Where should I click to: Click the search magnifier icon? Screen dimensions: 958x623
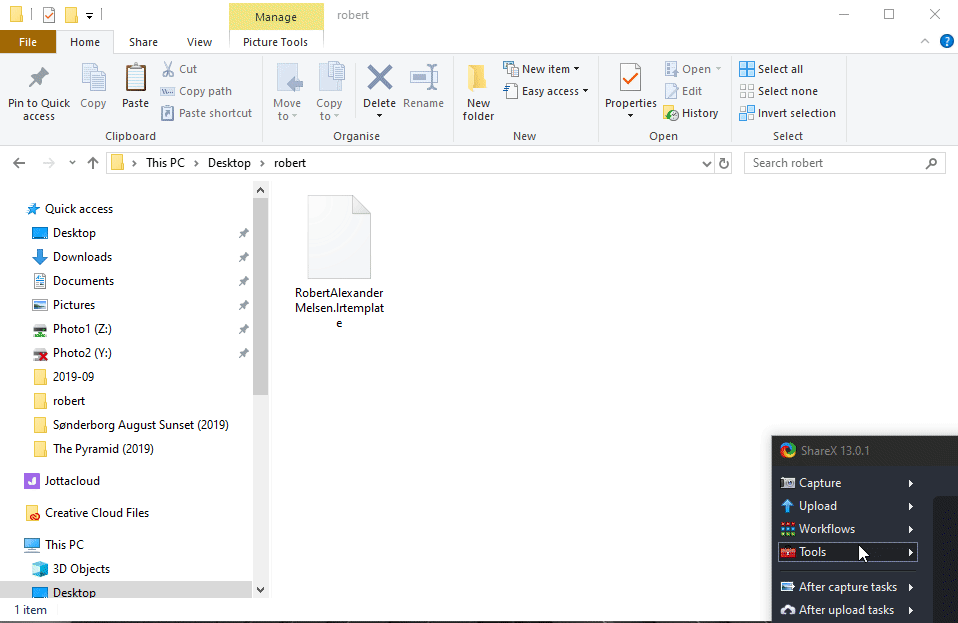click(x=931, y=163)
